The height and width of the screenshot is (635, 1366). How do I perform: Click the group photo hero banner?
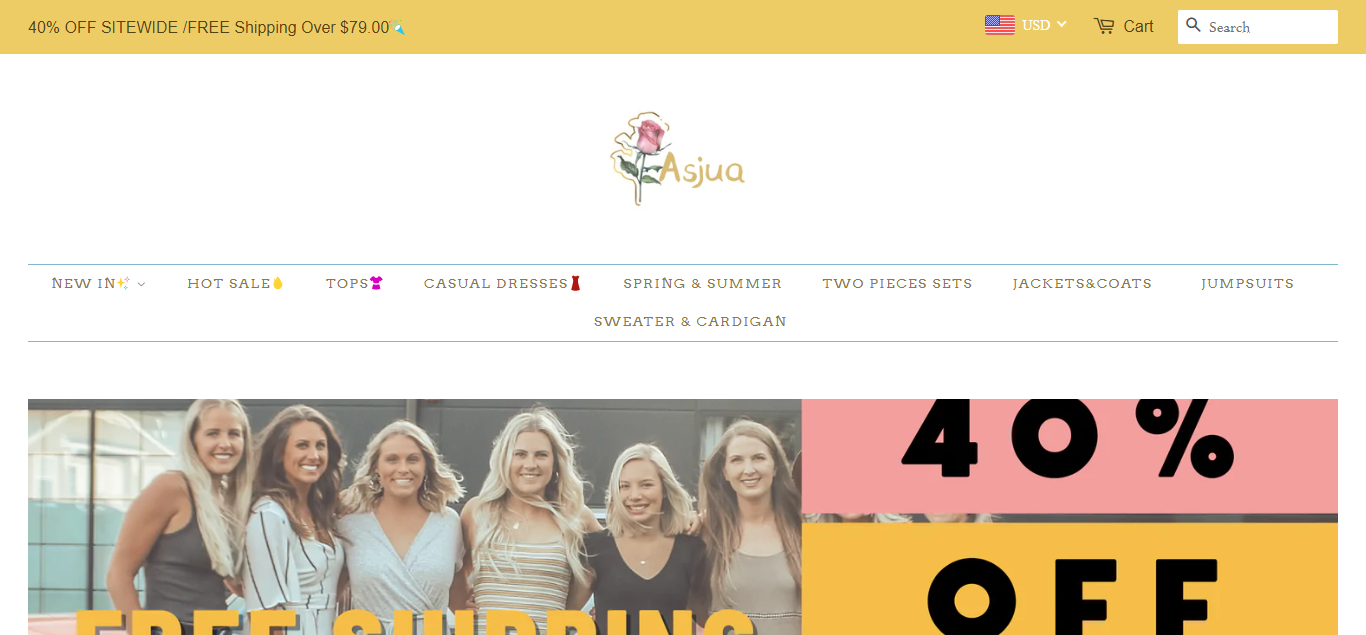point(414,517)
